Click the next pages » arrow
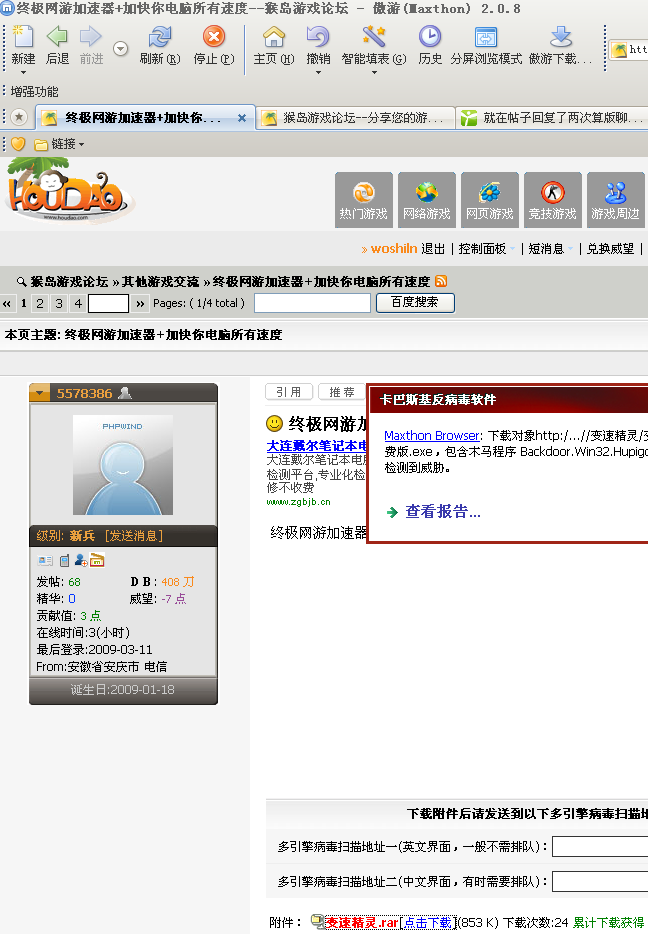The width and height of the screenshot is (648, 934). (x=140, y=303)
